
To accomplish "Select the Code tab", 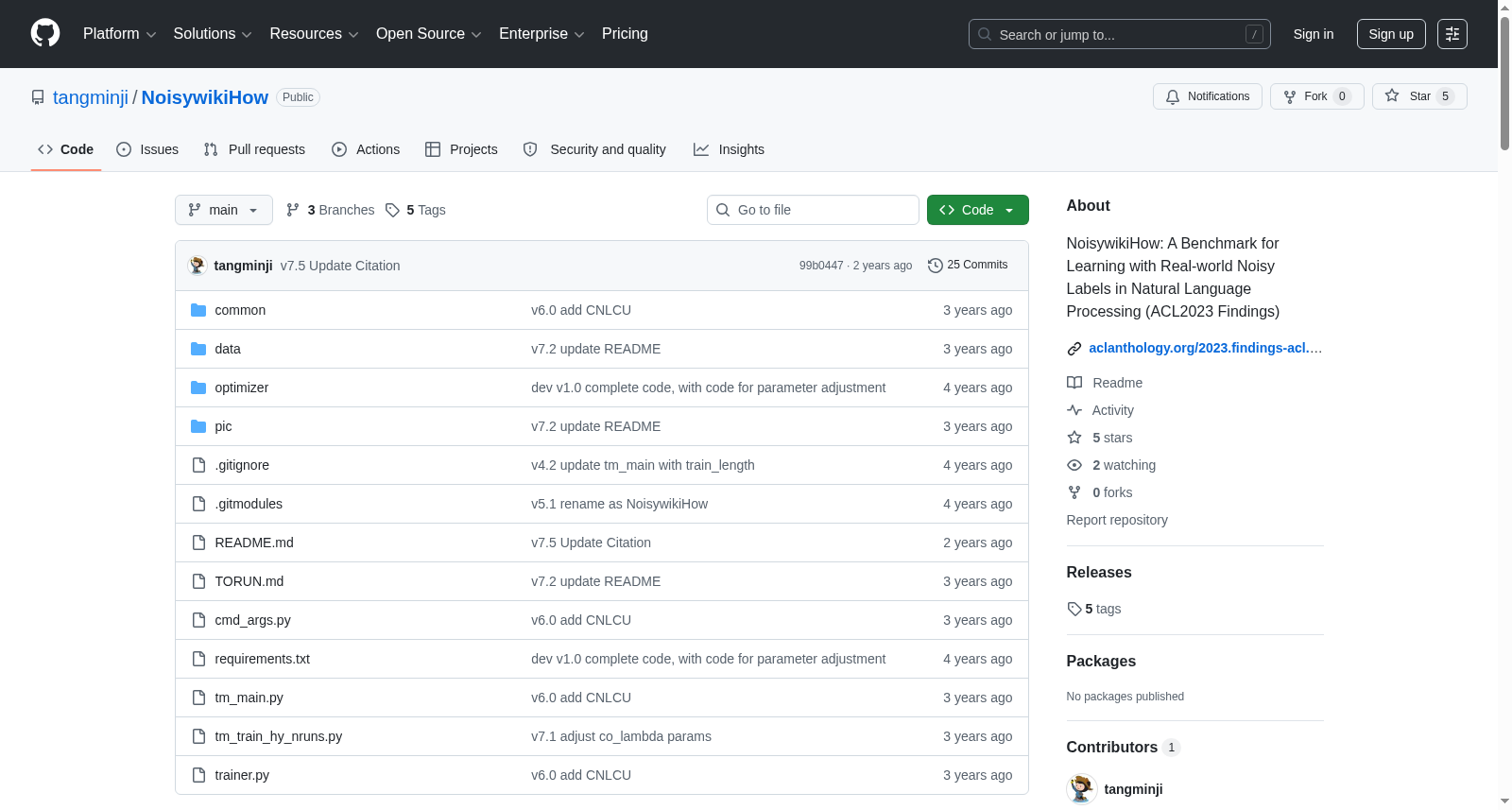I will 66,149.
